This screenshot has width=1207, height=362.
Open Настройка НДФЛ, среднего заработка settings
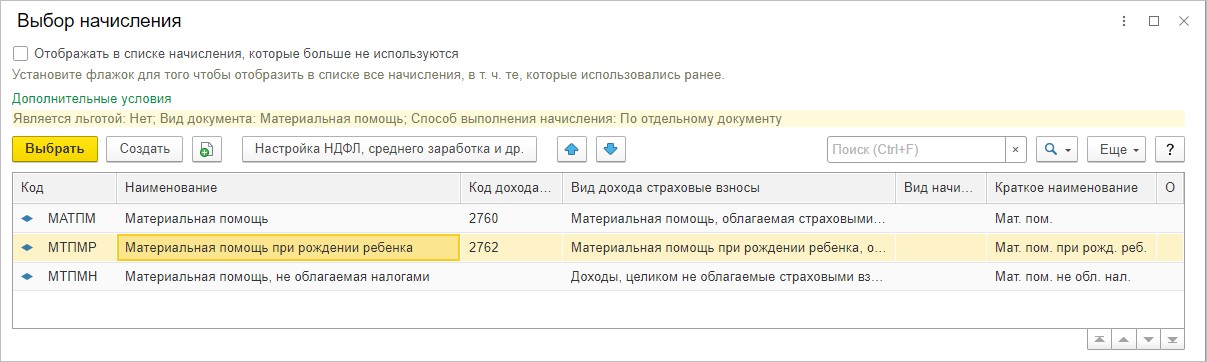390,149
